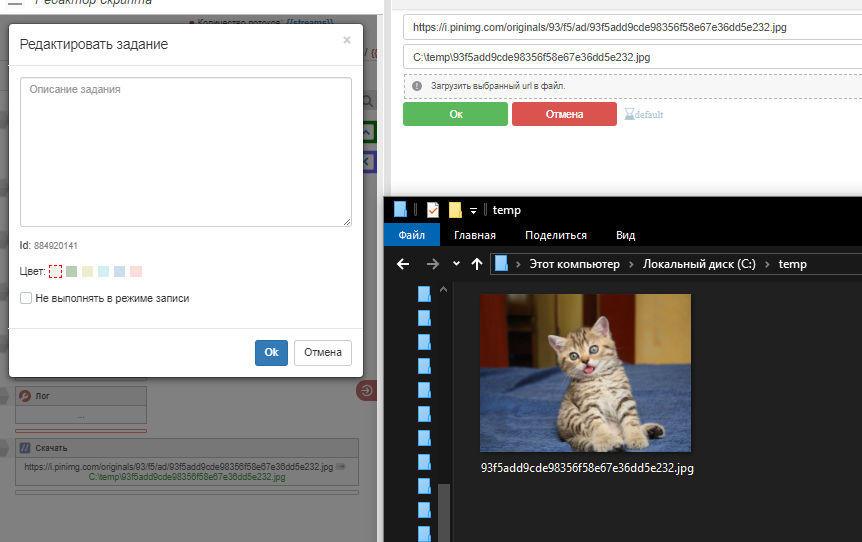
Task: Switch to the Главная ribbon tab
Action: 475,235
